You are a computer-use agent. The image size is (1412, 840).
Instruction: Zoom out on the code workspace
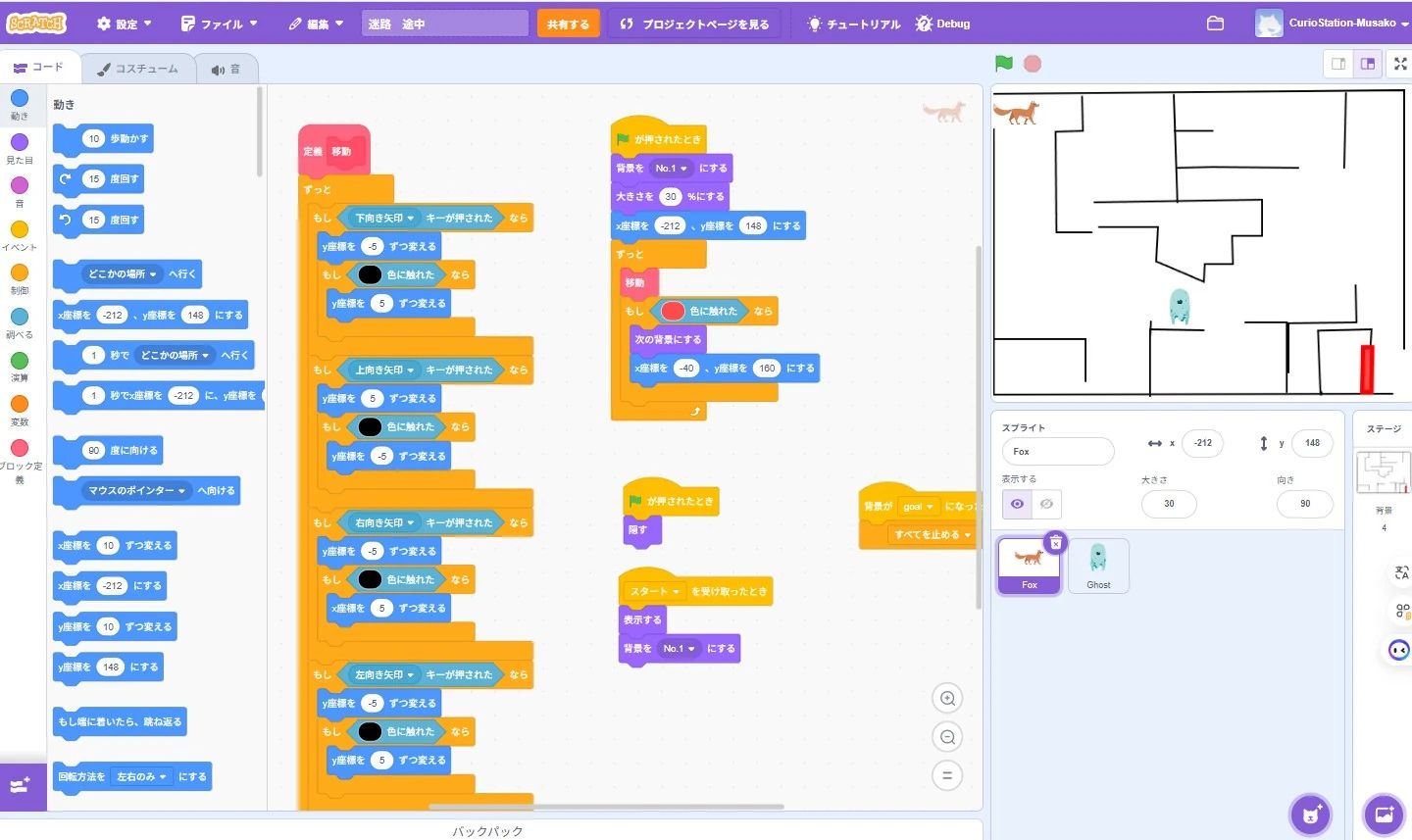(x=947, y=737)
